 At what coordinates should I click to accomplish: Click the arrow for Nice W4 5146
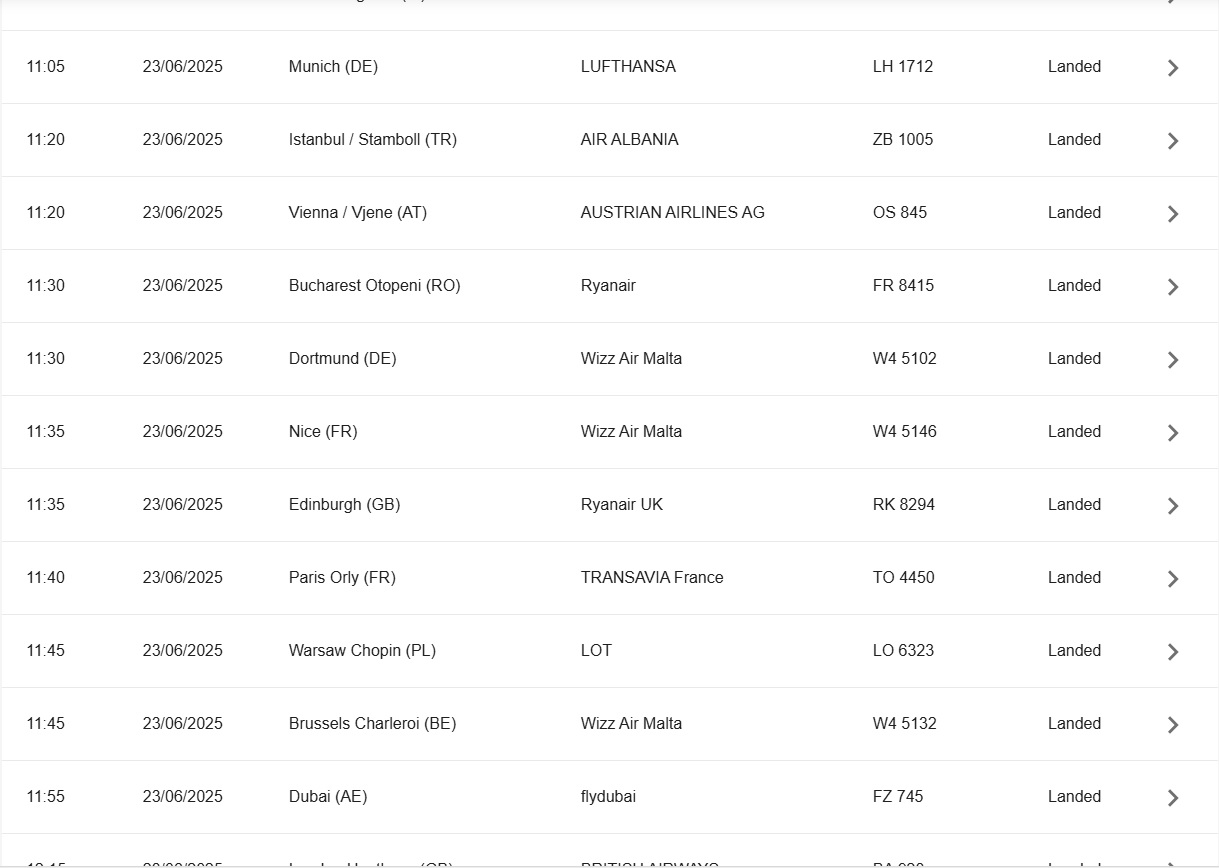click(x=1173, y=433)
